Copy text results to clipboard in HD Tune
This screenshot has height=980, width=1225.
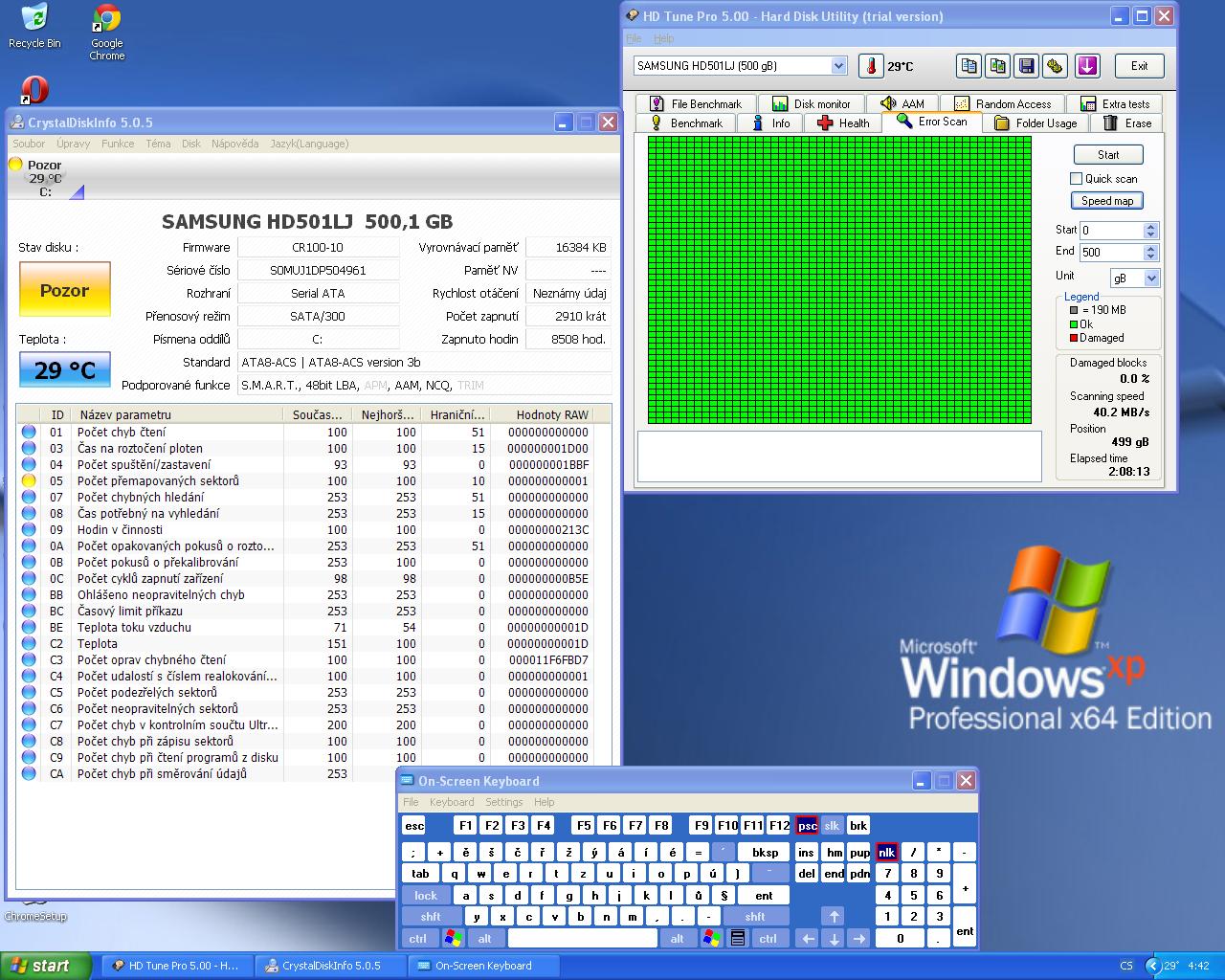[969, 66]
